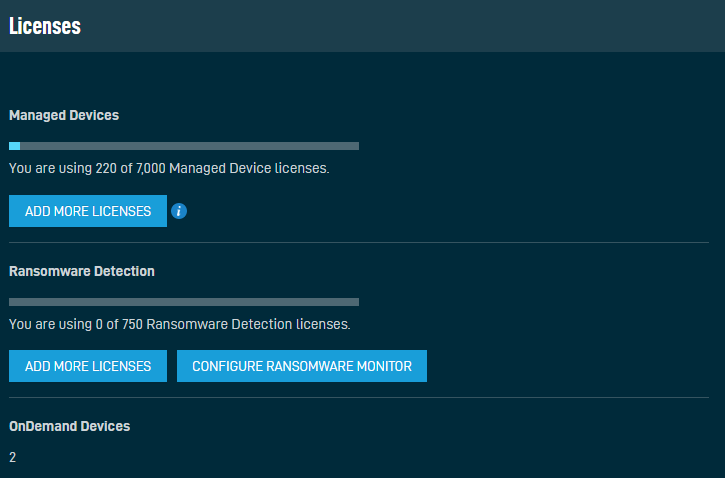Click the OnDemand Devices section heading
Viewport: 725px width, 478px height.
69,426
